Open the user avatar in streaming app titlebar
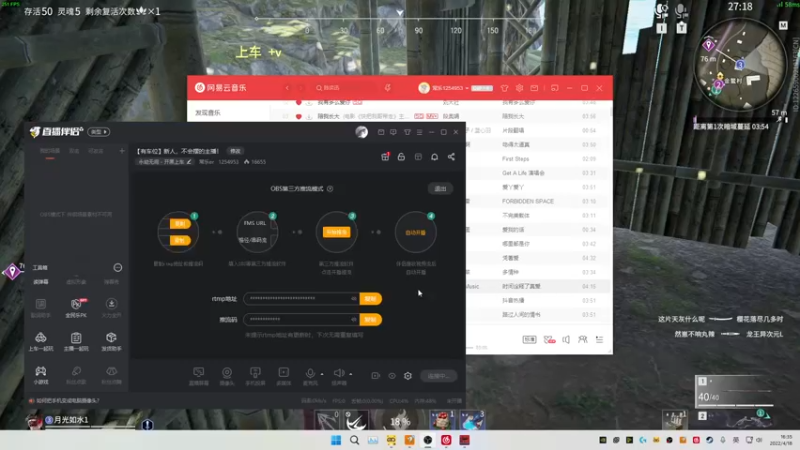The width and height of the screenshot is (800, 450). tap(362, 132)
